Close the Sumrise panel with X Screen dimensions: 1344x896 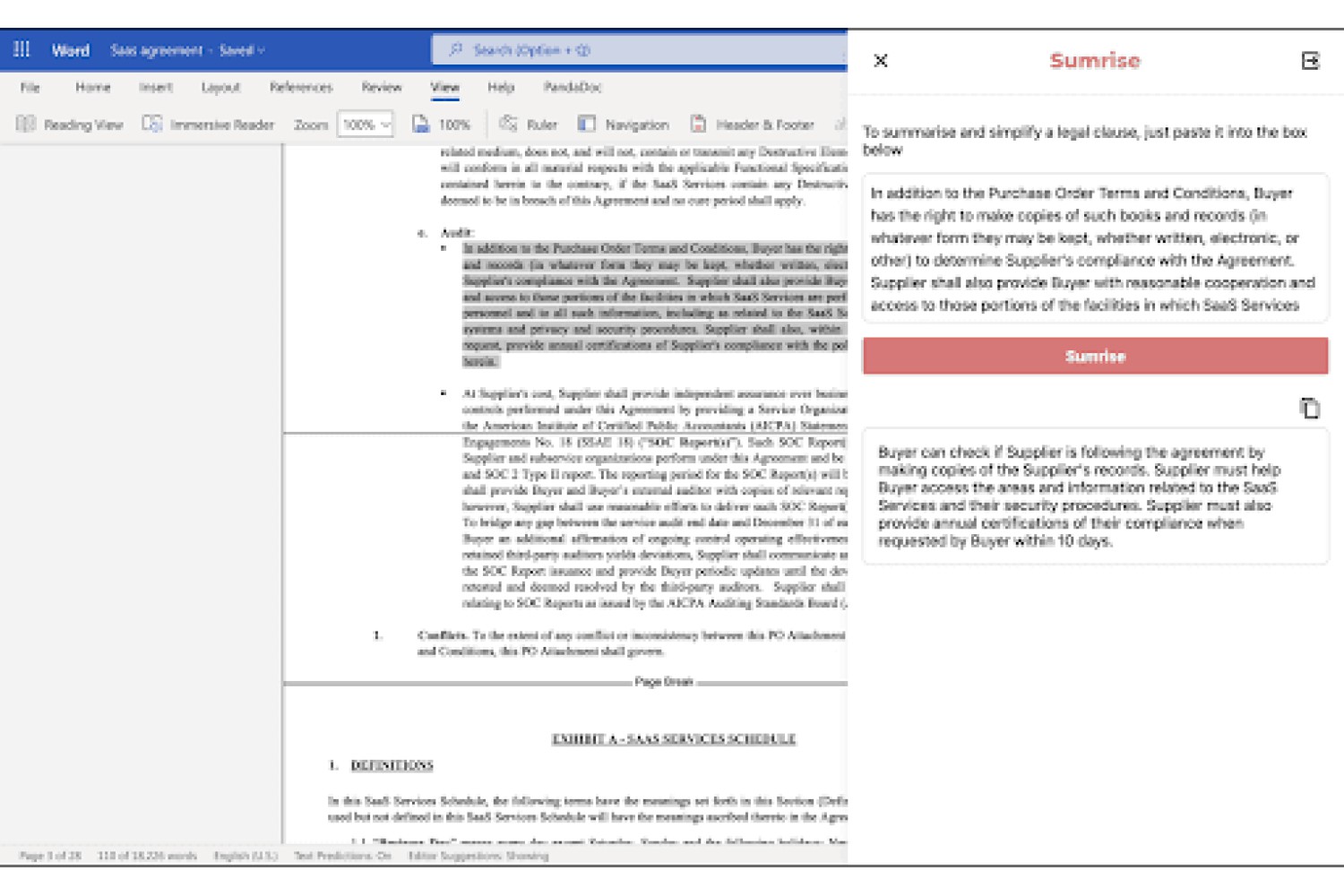point(881,60)
